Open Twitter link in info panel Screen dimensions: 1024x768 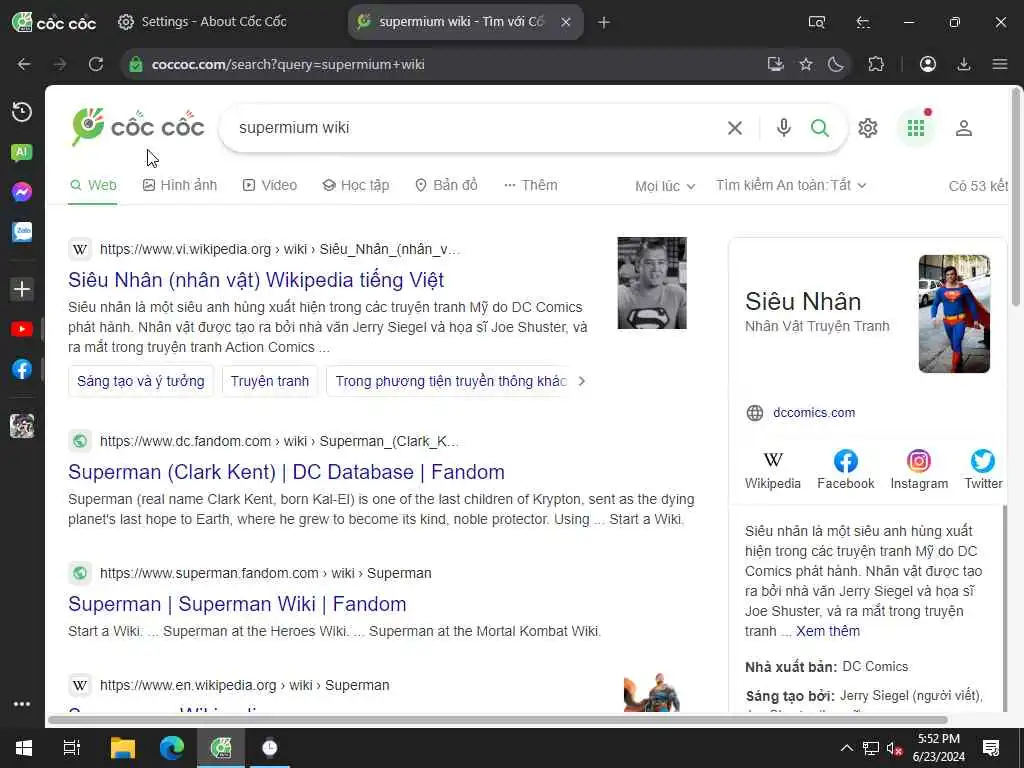pos(983,470)
